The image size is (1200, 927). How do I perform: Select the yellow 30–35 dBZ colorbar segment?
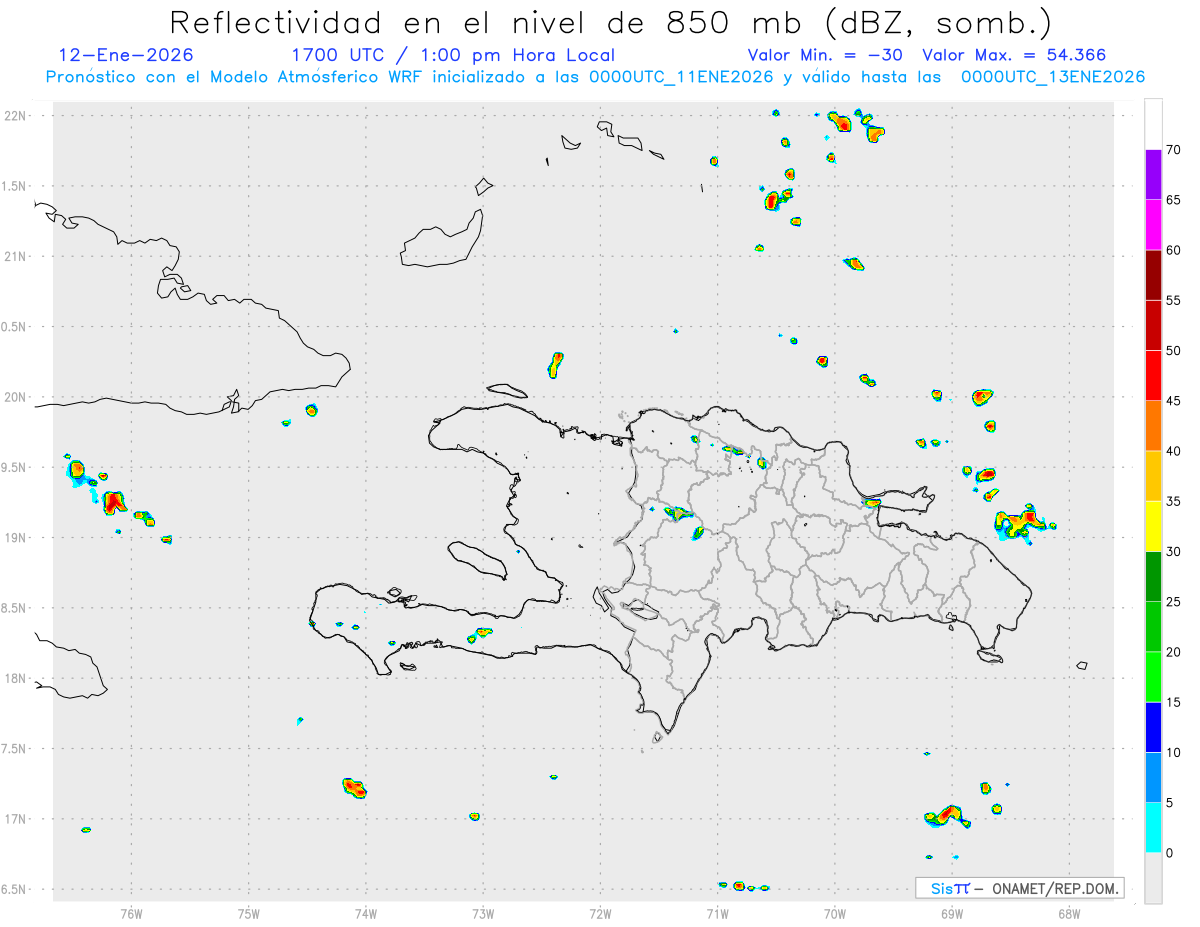coord(1153,526)
